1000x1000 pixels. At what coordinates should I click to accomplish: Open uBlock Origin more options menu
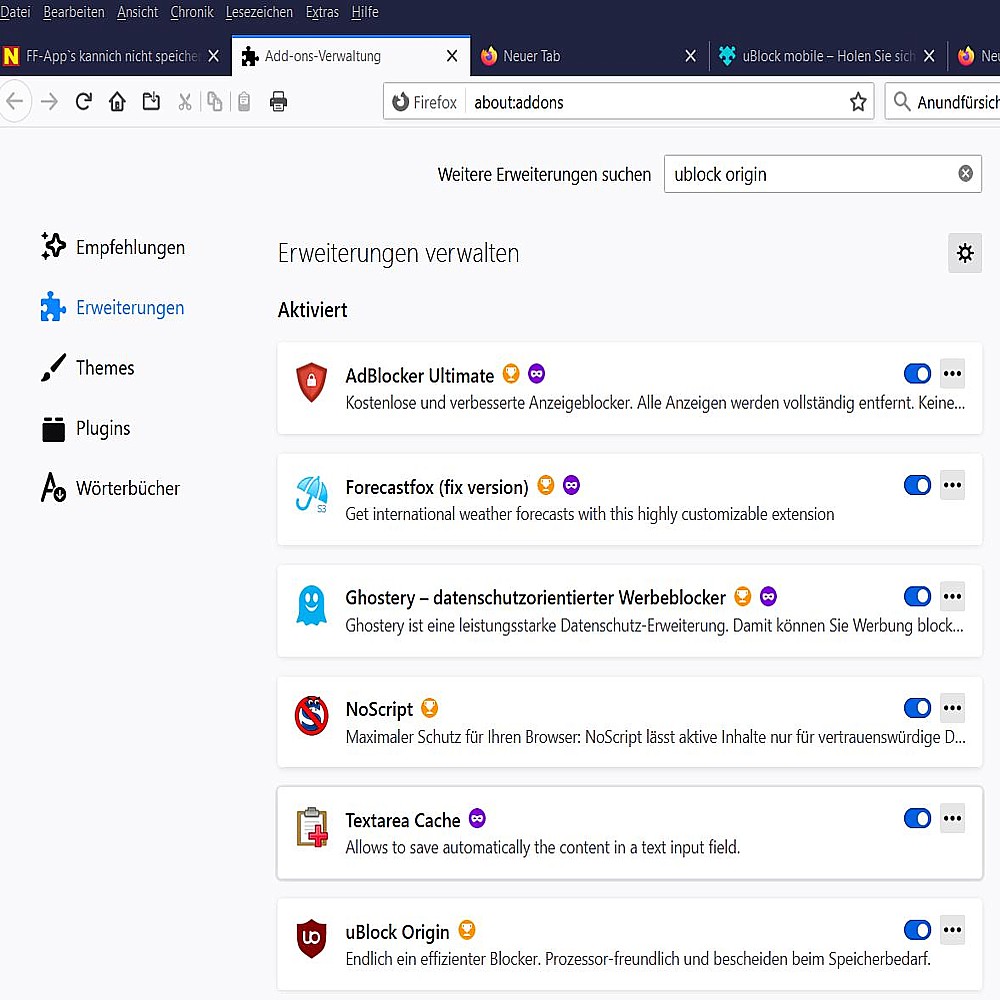(x=952, y=930)
